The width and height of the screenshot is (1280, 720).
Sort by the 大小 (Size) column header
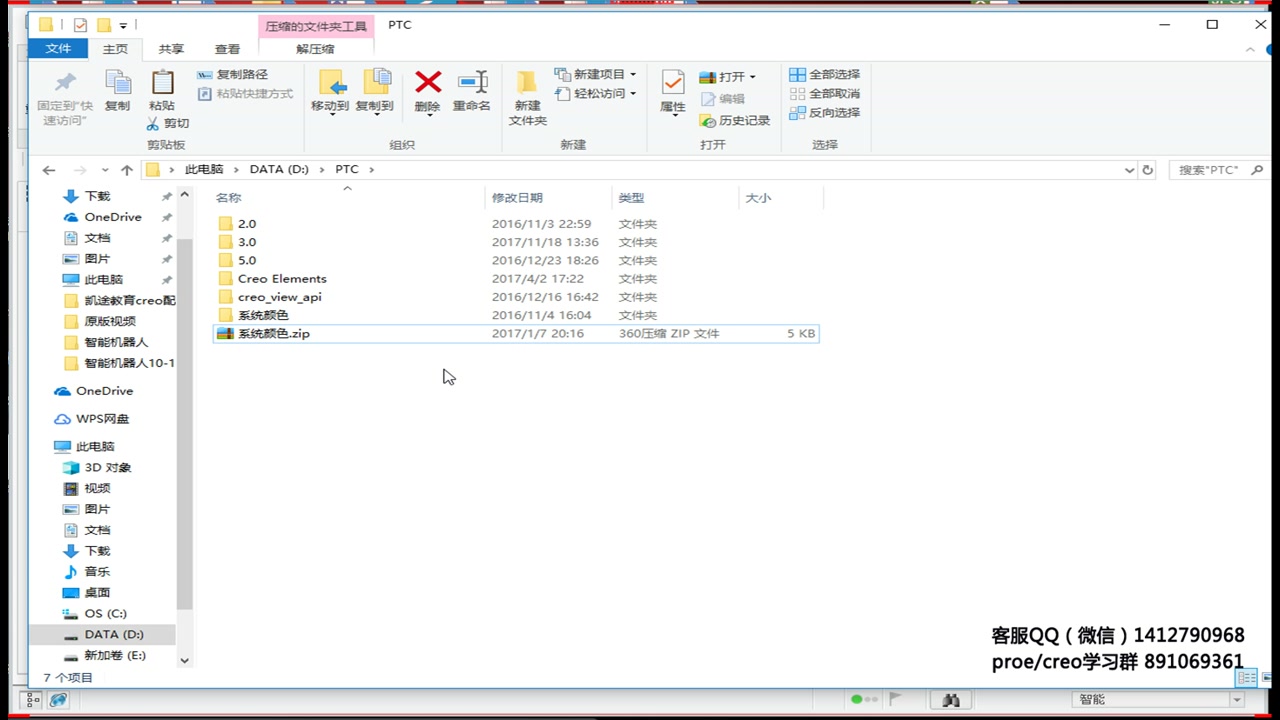coord(758,198)
